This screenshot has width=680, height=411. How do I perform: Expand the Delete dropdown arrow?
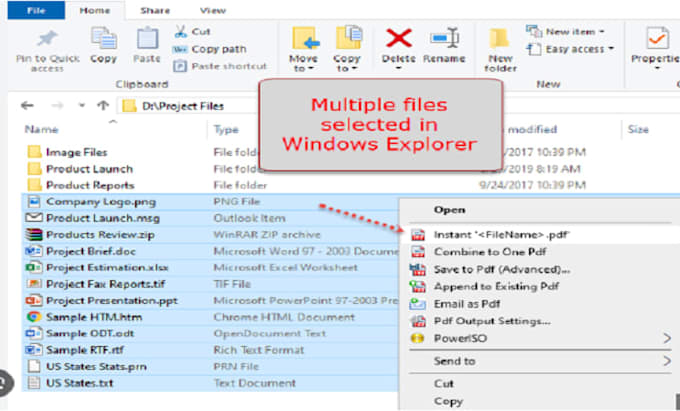pos(399,68)
